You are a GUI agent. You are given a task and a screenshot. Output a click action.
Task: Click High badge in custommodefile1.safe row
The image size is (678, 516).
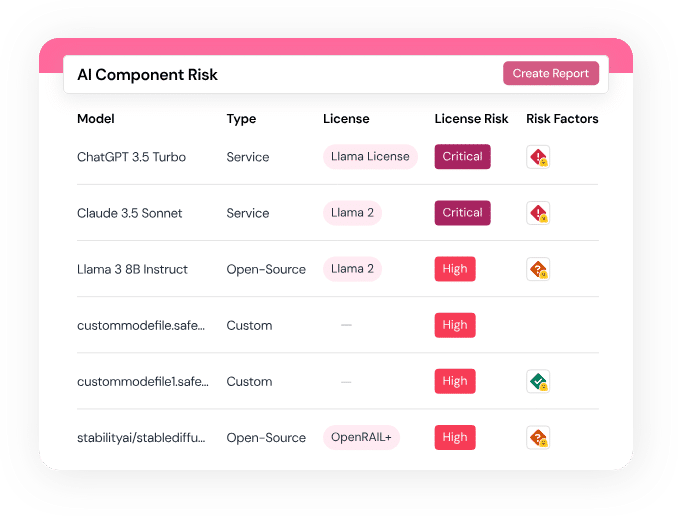click(x=455, y=381)
